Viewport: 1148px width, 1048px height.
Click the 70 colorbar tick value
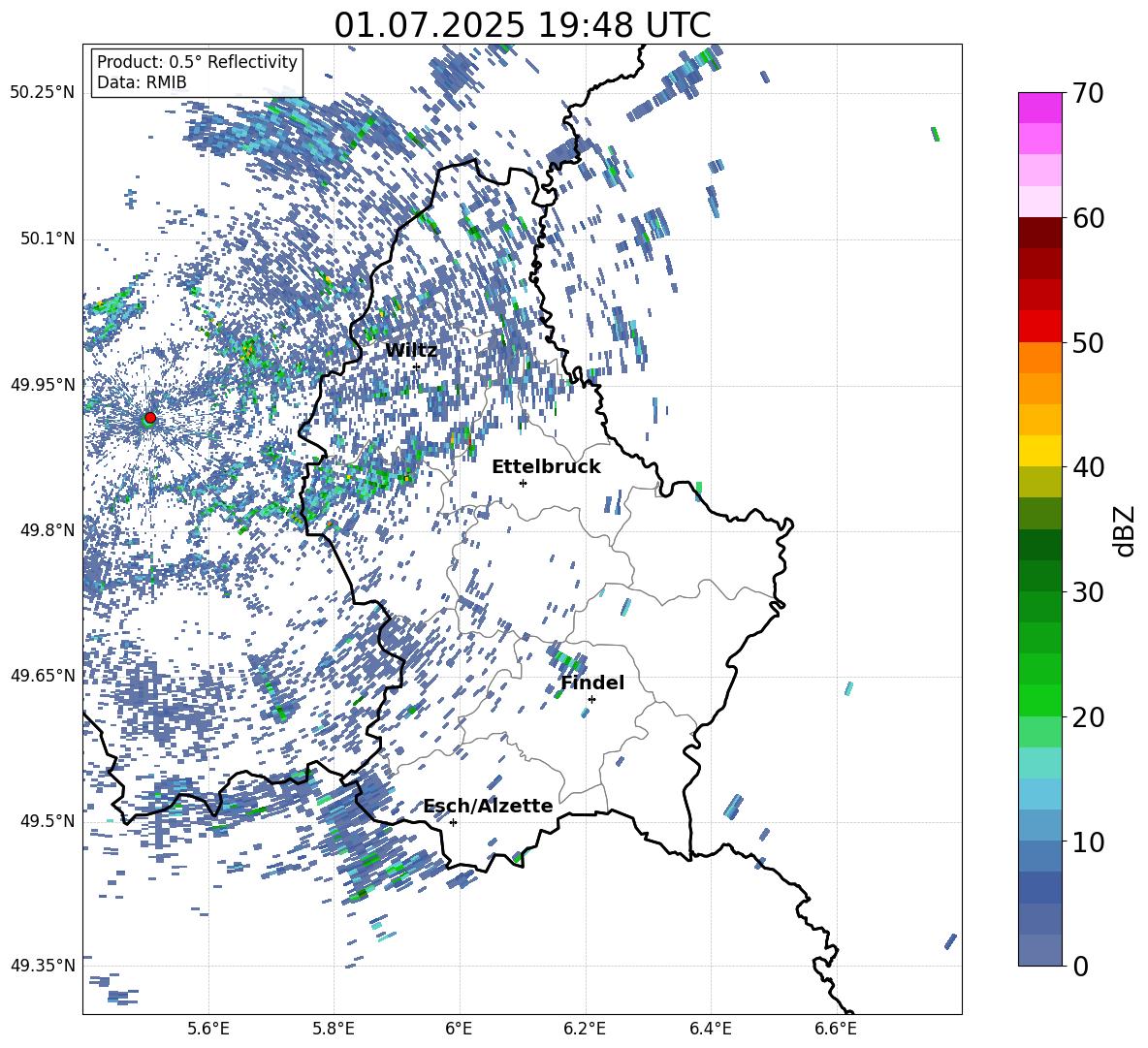[1088, 93]
